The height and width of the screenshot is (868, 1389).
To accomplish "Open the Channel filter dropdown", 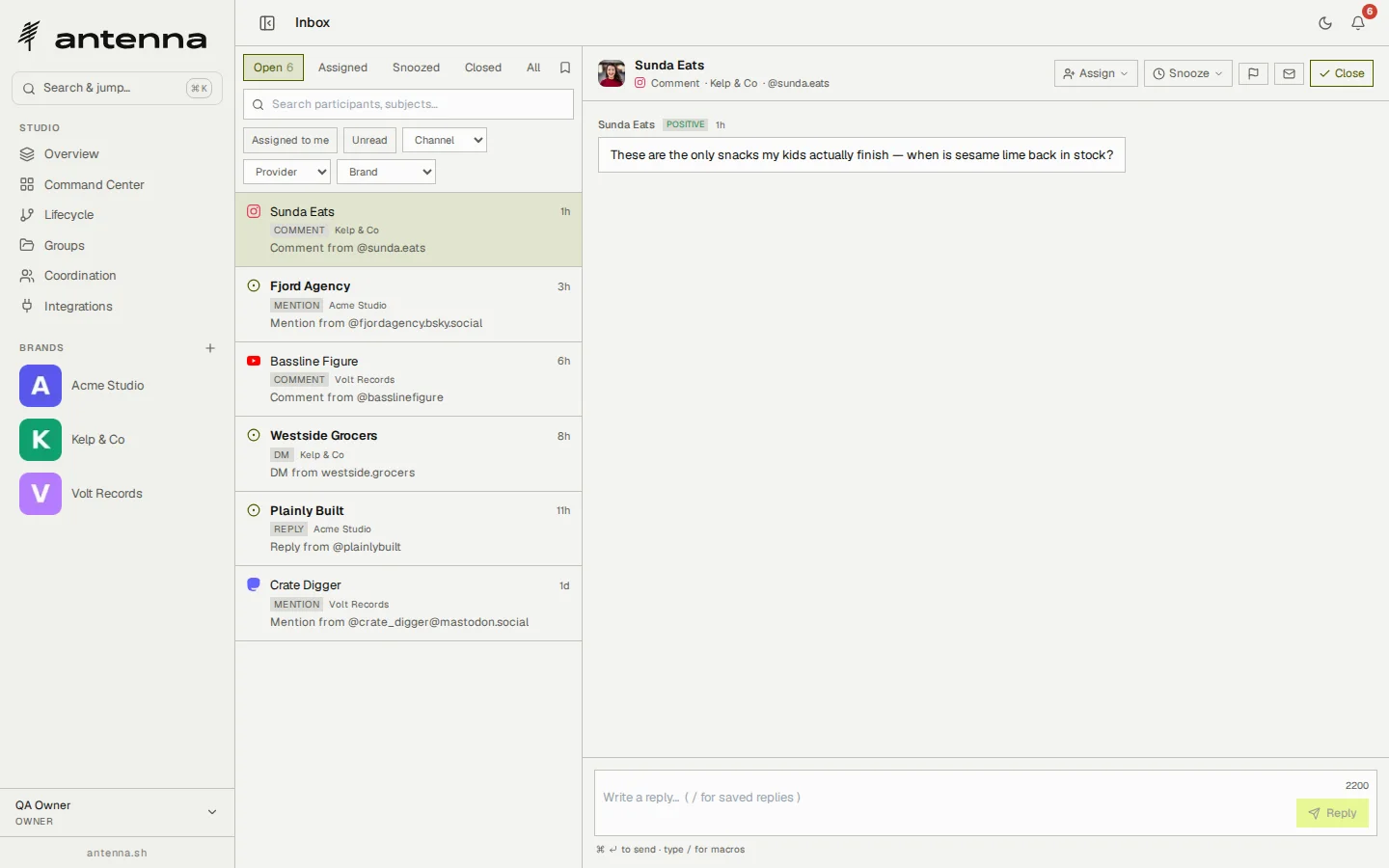I will click(x=445, y=140).
